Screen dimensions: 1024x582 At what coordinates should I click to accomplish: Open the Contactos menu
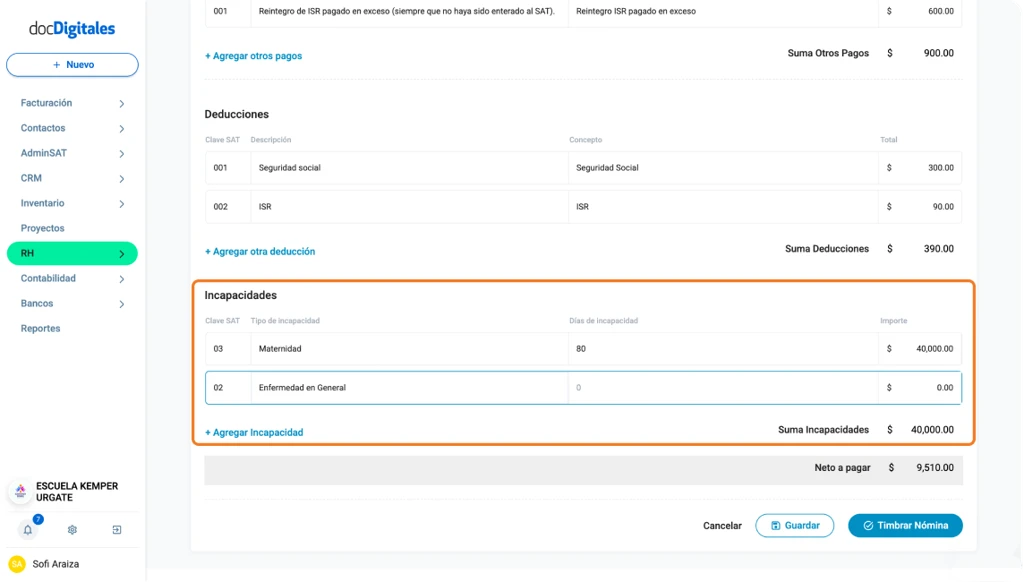point(43,128)
